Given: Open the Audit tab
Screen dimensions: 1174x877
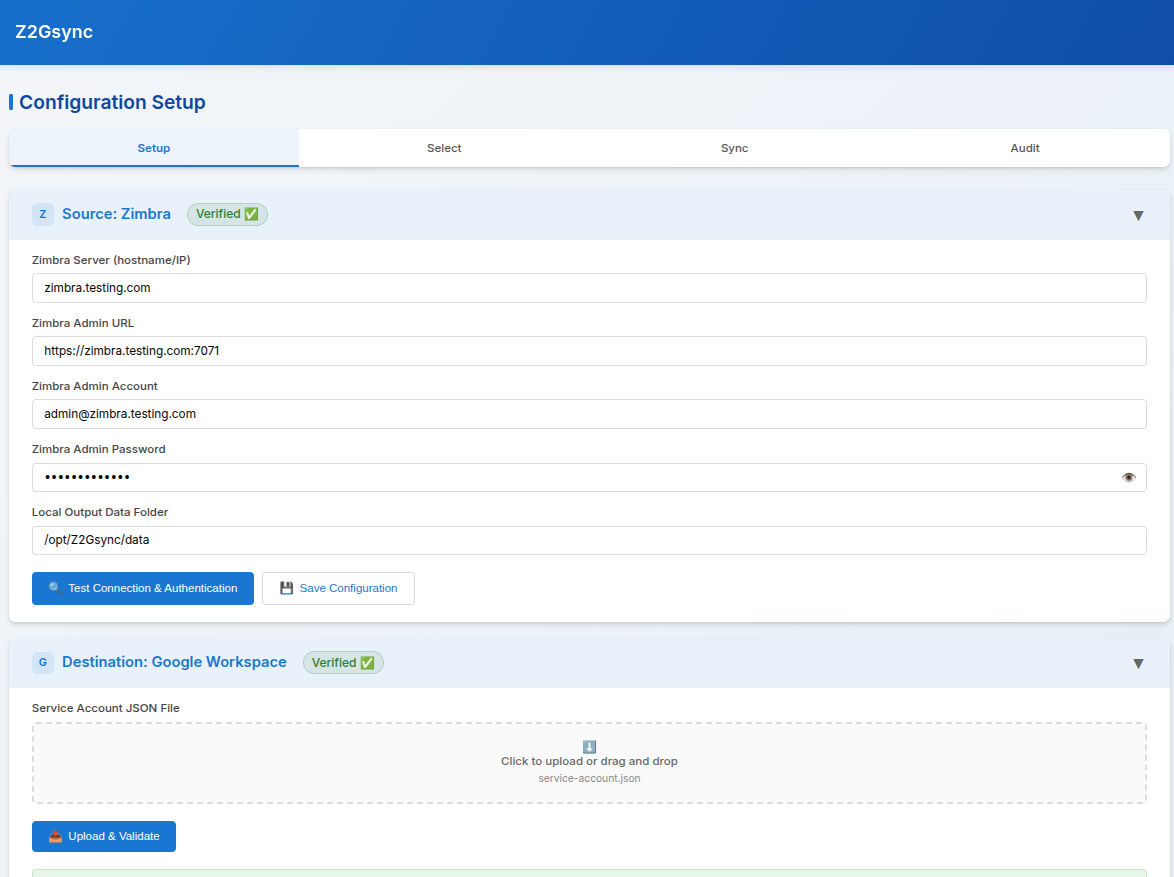Looking at the screenshot, I should pyautogui.click(x=1024, y=147).
